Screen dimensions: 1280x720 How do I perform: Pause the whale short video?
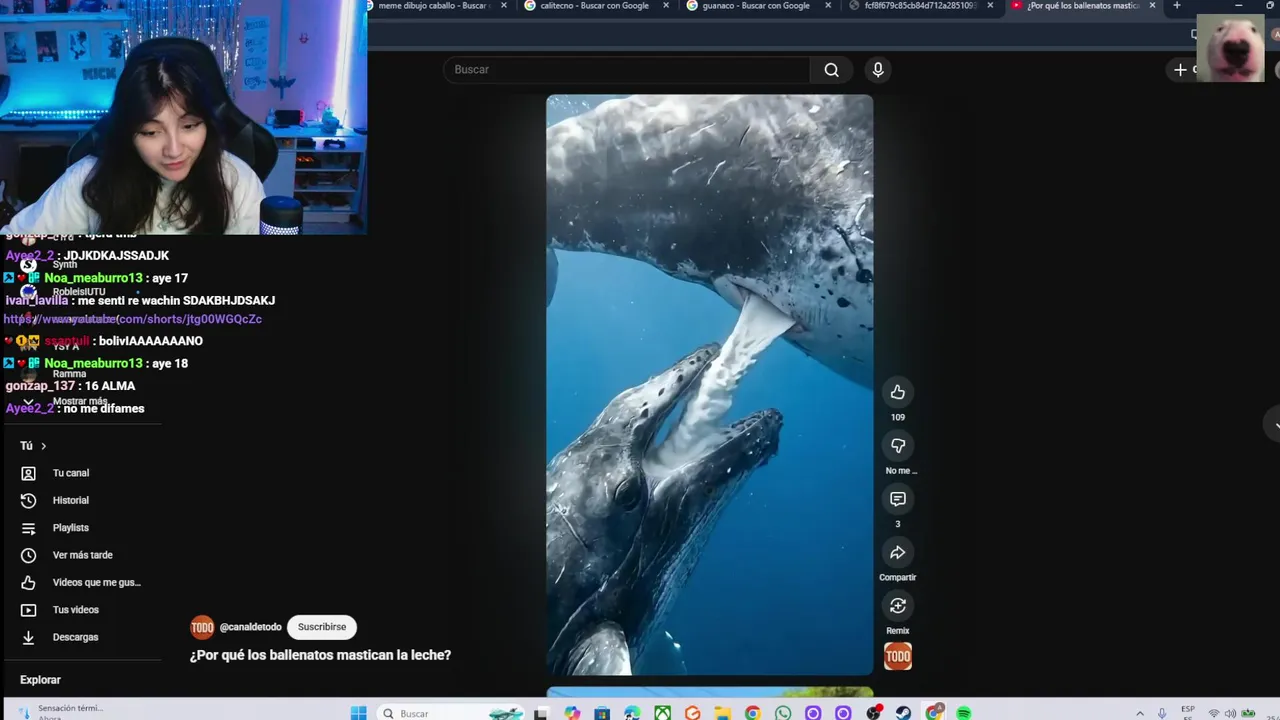tap(709, 385)
